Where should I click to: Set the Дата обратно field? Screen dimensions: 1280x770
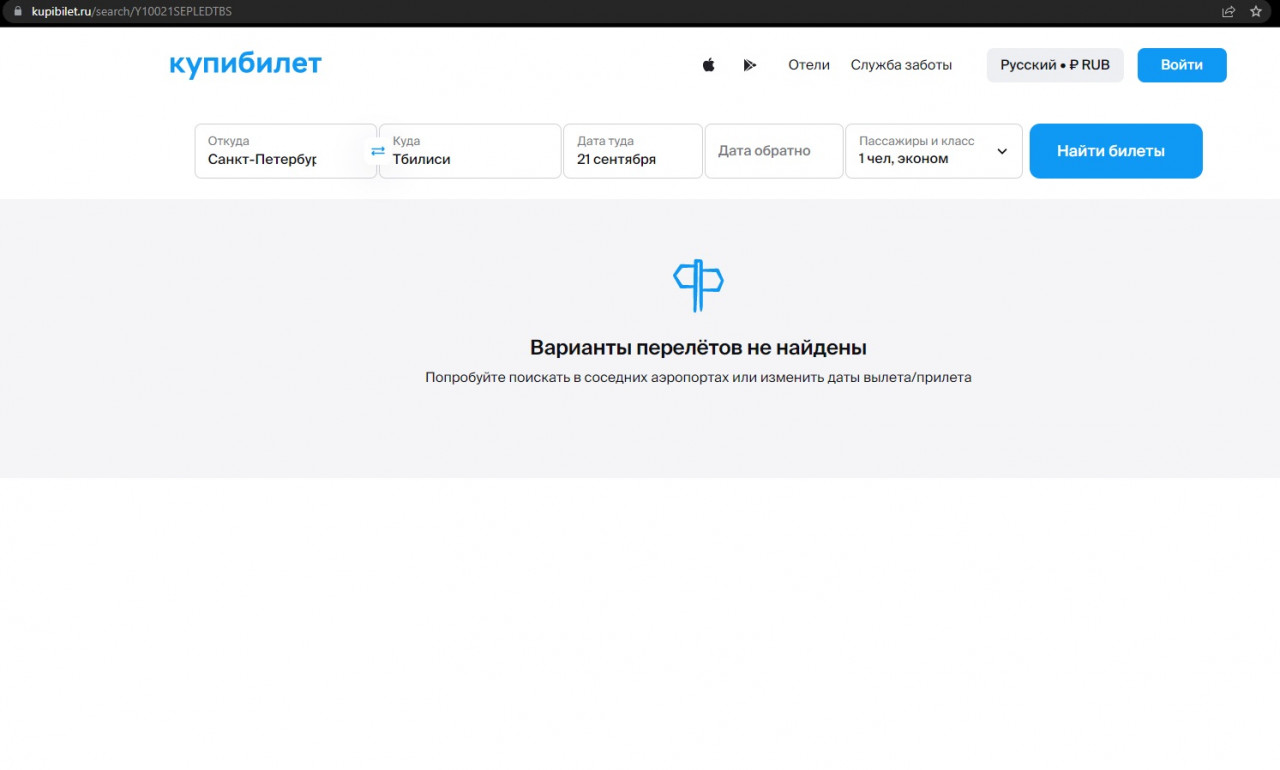pyautogui.click(x=774, y=151)
